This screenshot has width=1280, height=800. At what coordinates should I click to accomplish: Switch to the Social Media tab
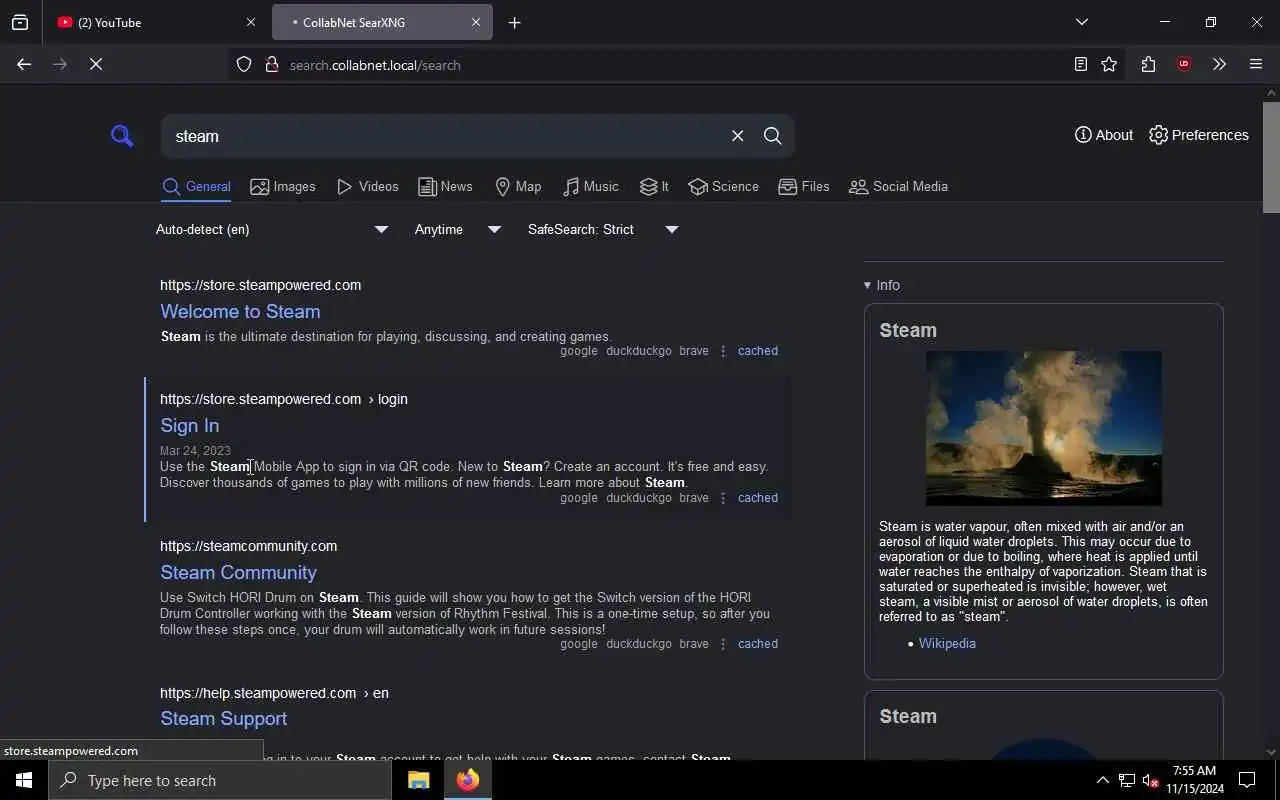[898, 187]
